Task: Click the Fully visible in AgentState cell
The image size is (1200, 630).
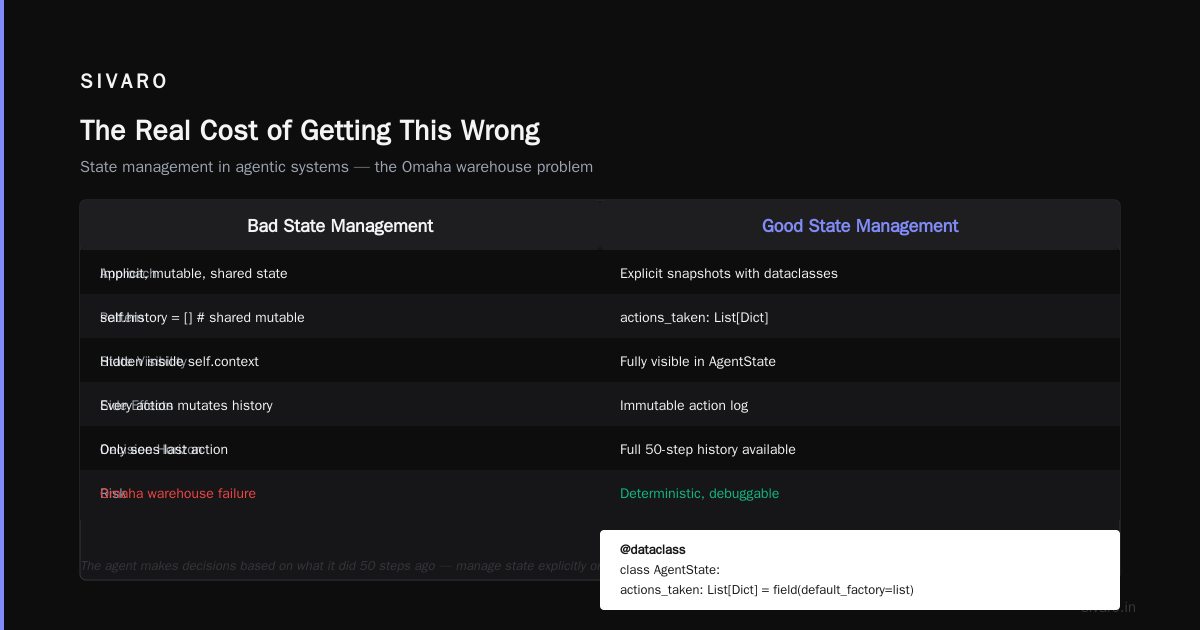Action: click(698, 361)
